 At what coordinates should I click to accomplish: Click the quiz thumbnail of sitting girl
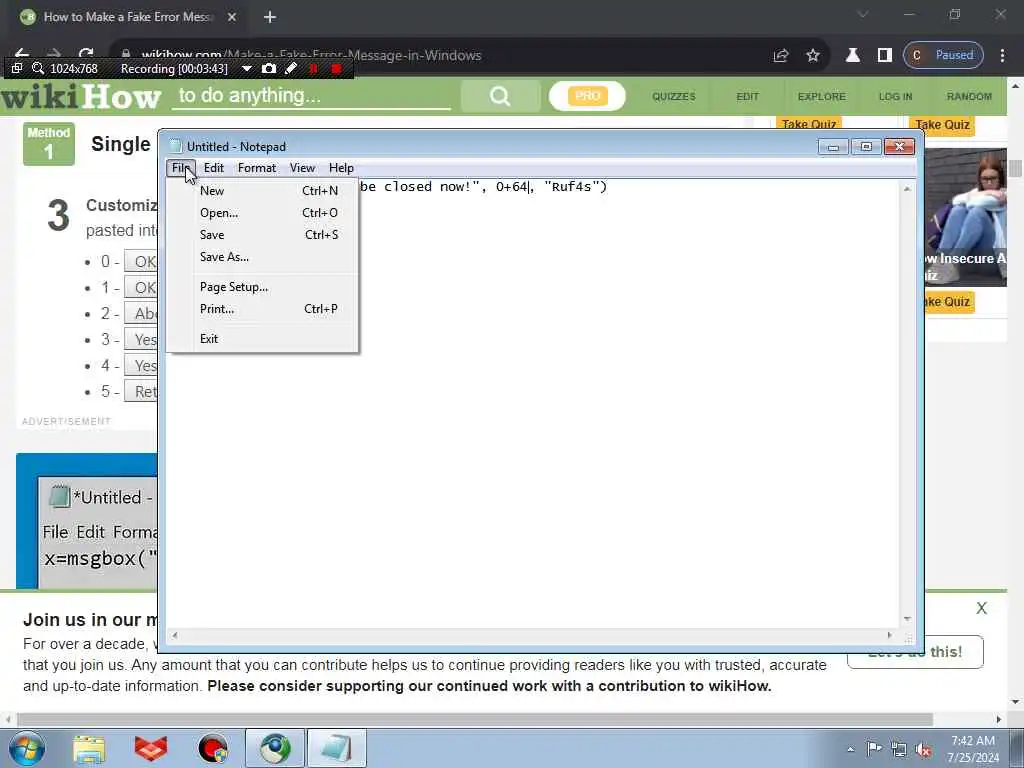(965, 217)
